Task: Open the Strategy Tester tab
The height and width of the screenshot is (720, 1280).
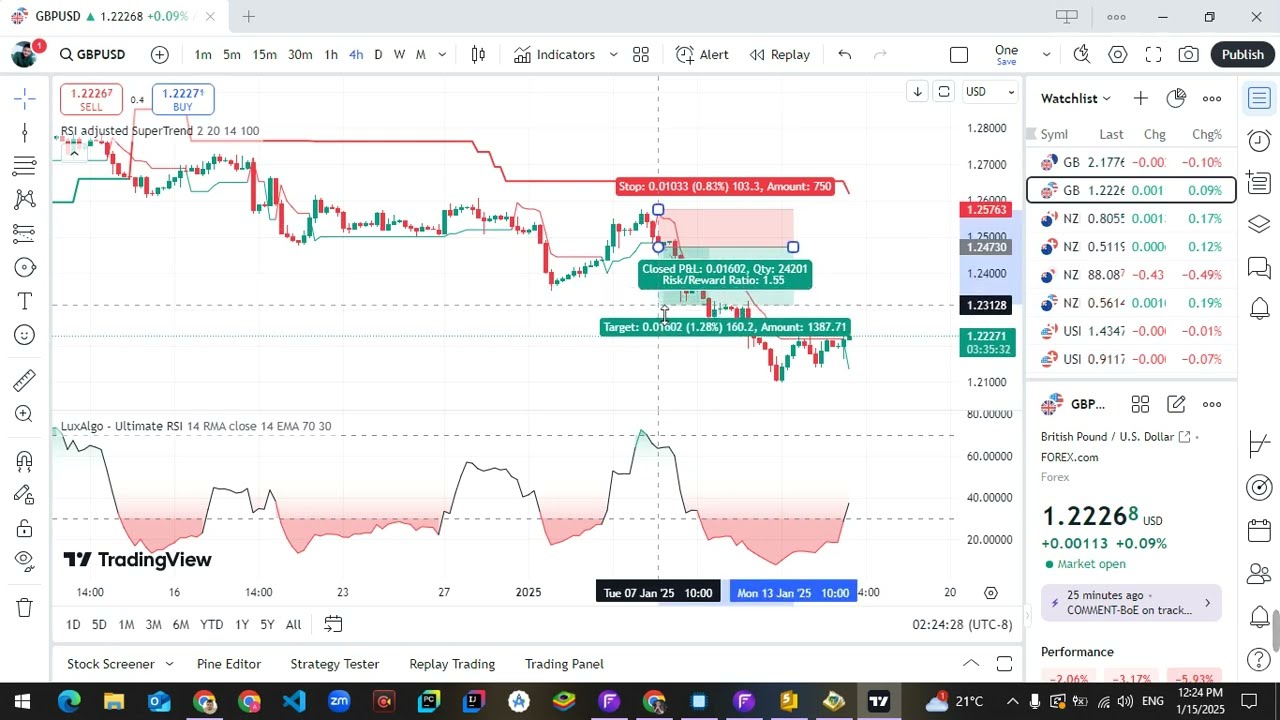Action: coord(335,664)
